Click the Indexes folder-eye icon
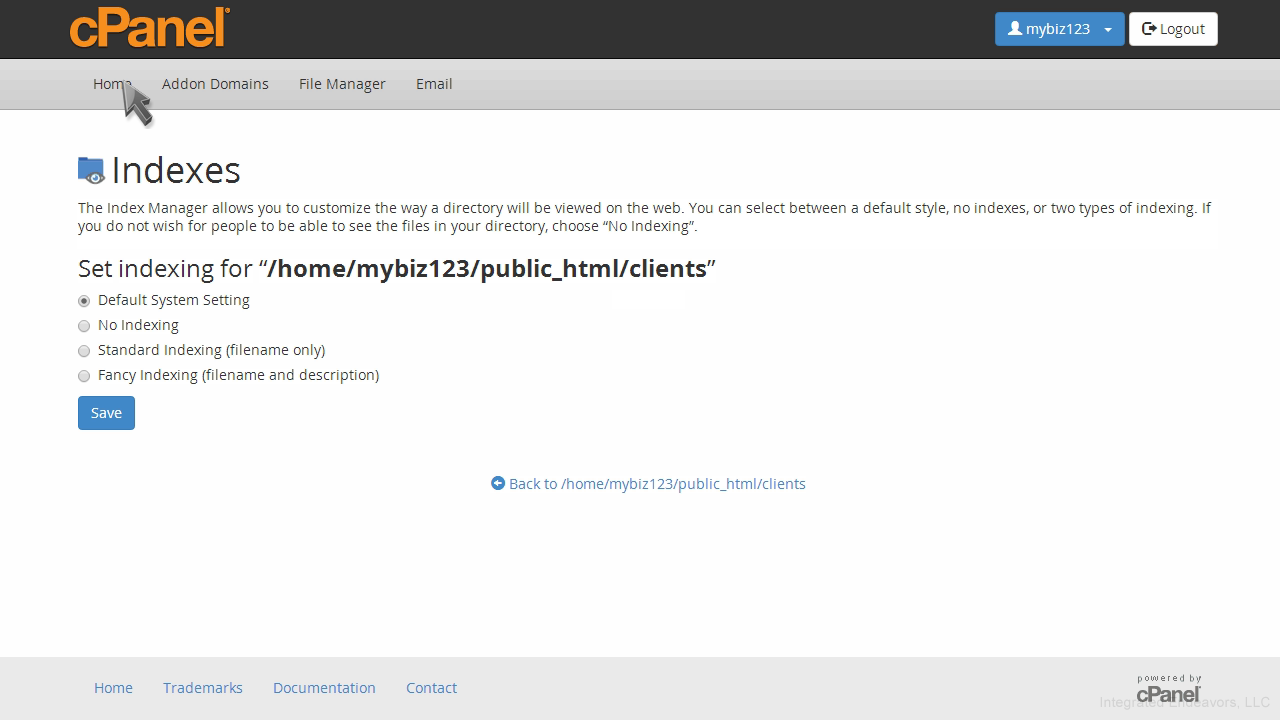Image resolution: width=1280 pixels, height=720 pixels. (91, 171)
